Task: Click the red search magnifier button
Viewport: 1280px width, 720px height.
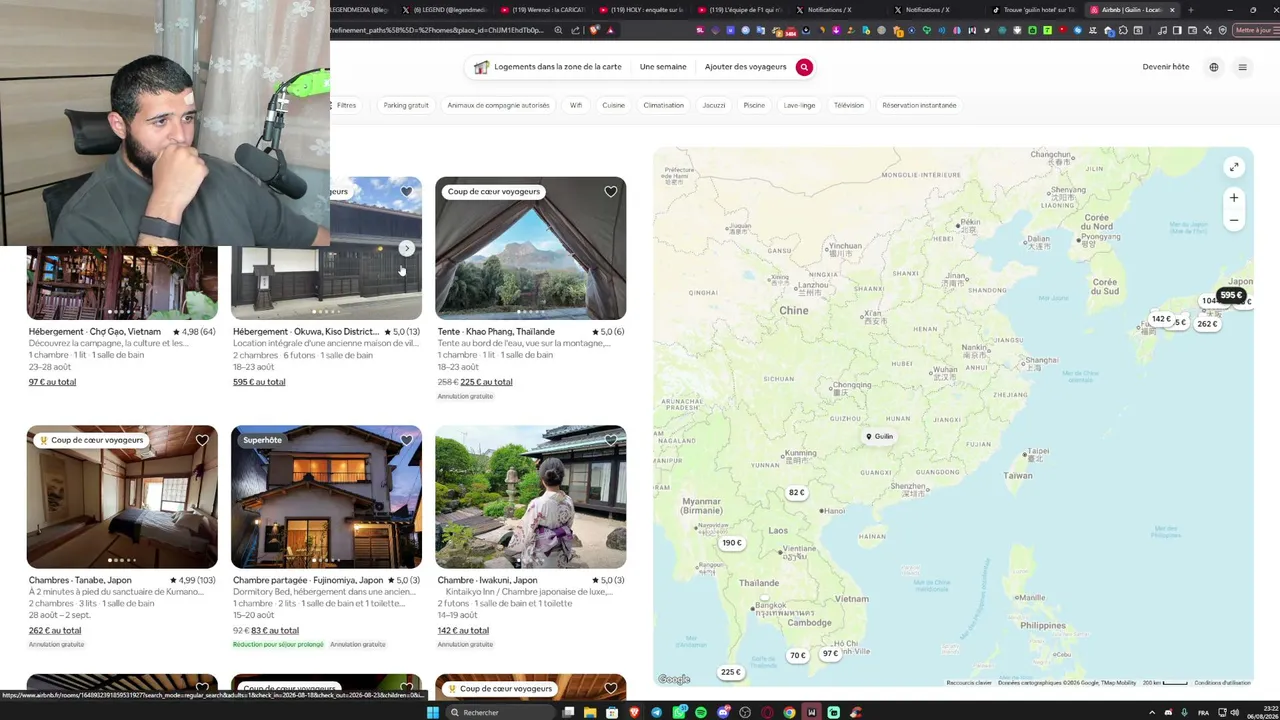Action: click(x=804, y=67)
